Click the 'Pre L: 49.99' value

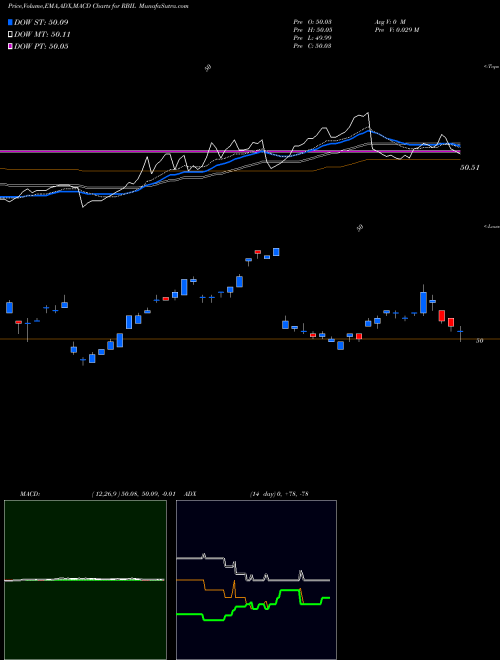312,38
